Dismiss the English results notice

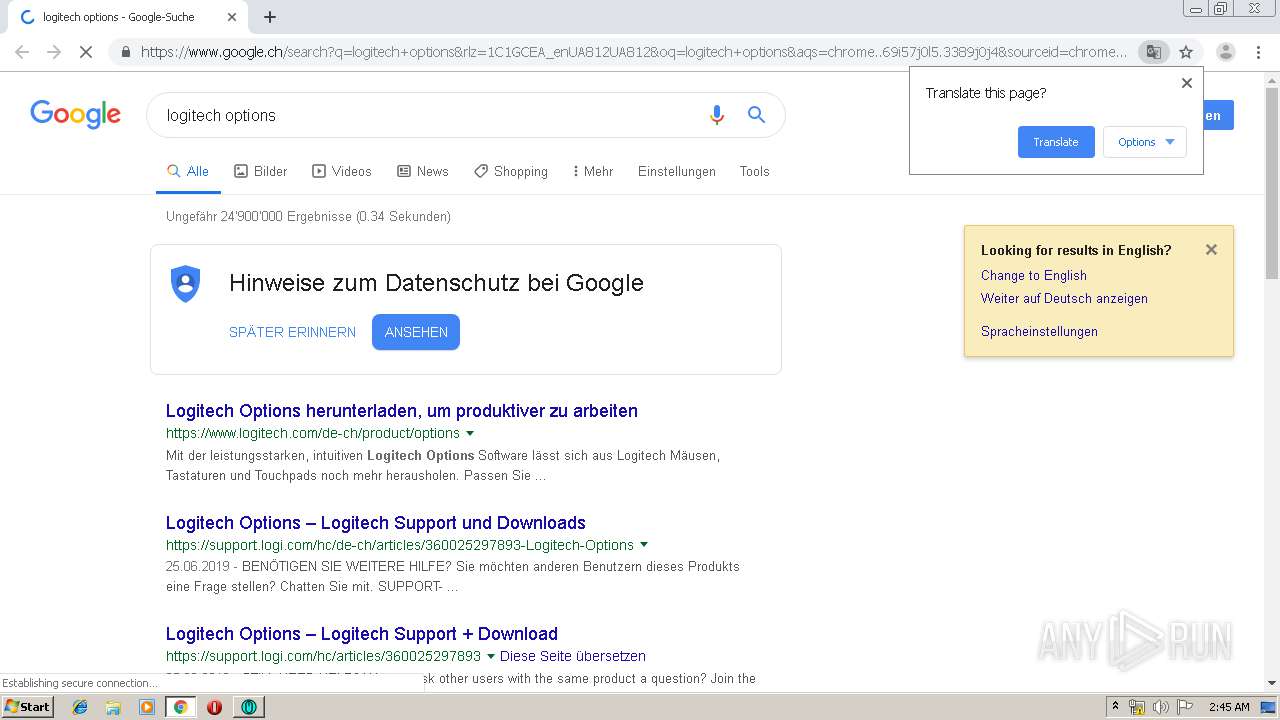[1211, 250]
